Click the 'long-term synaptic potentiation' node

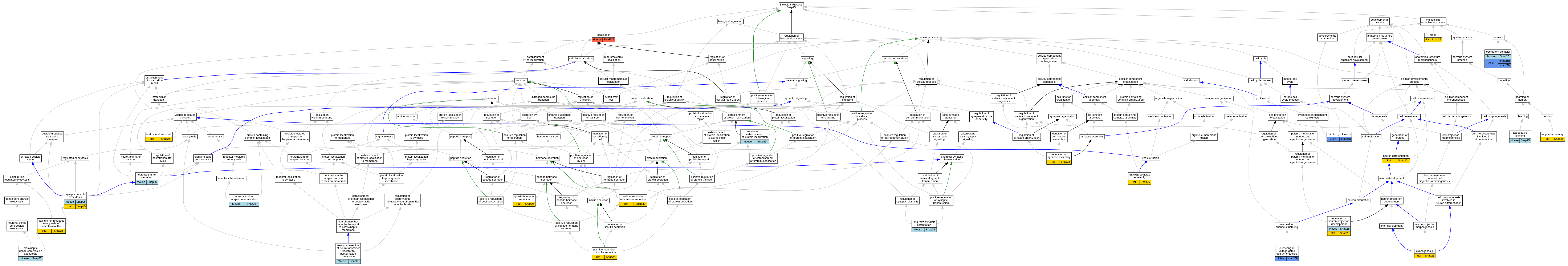(x=924, y=226)
